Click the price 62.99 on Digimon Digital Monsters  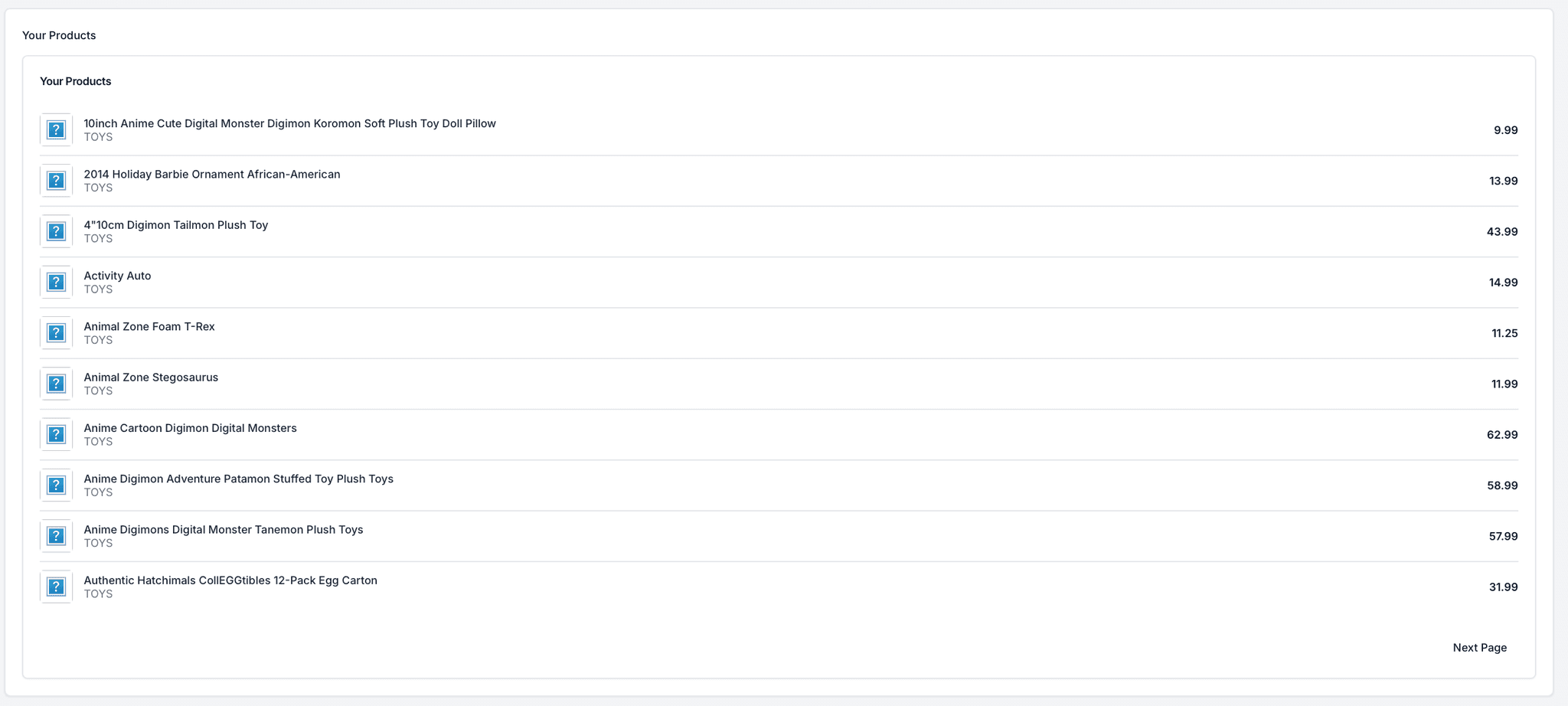(1504, 434)
